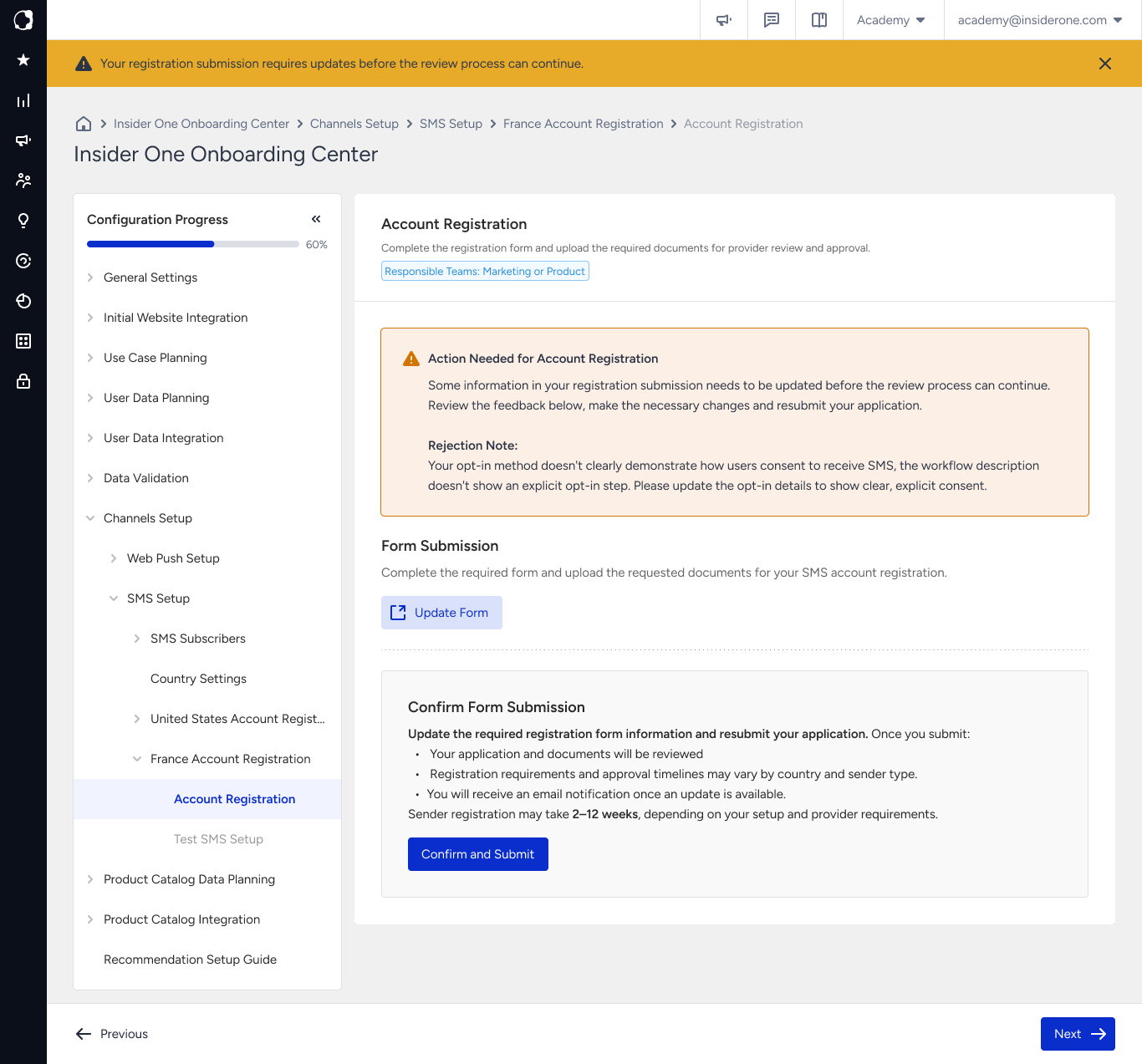This screenshot has height=1064, width=1142.
Task: Click the Confirm Form Submission heading
Action: click(x=497, y=707)
